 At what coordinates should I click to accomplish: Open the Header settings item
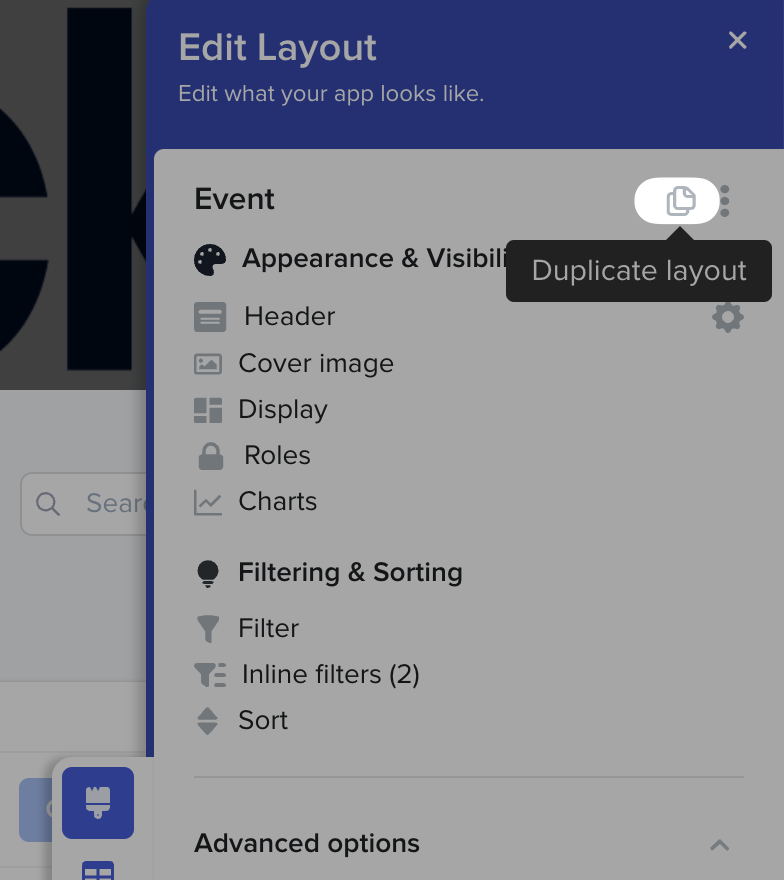click(x=289, y=317)
